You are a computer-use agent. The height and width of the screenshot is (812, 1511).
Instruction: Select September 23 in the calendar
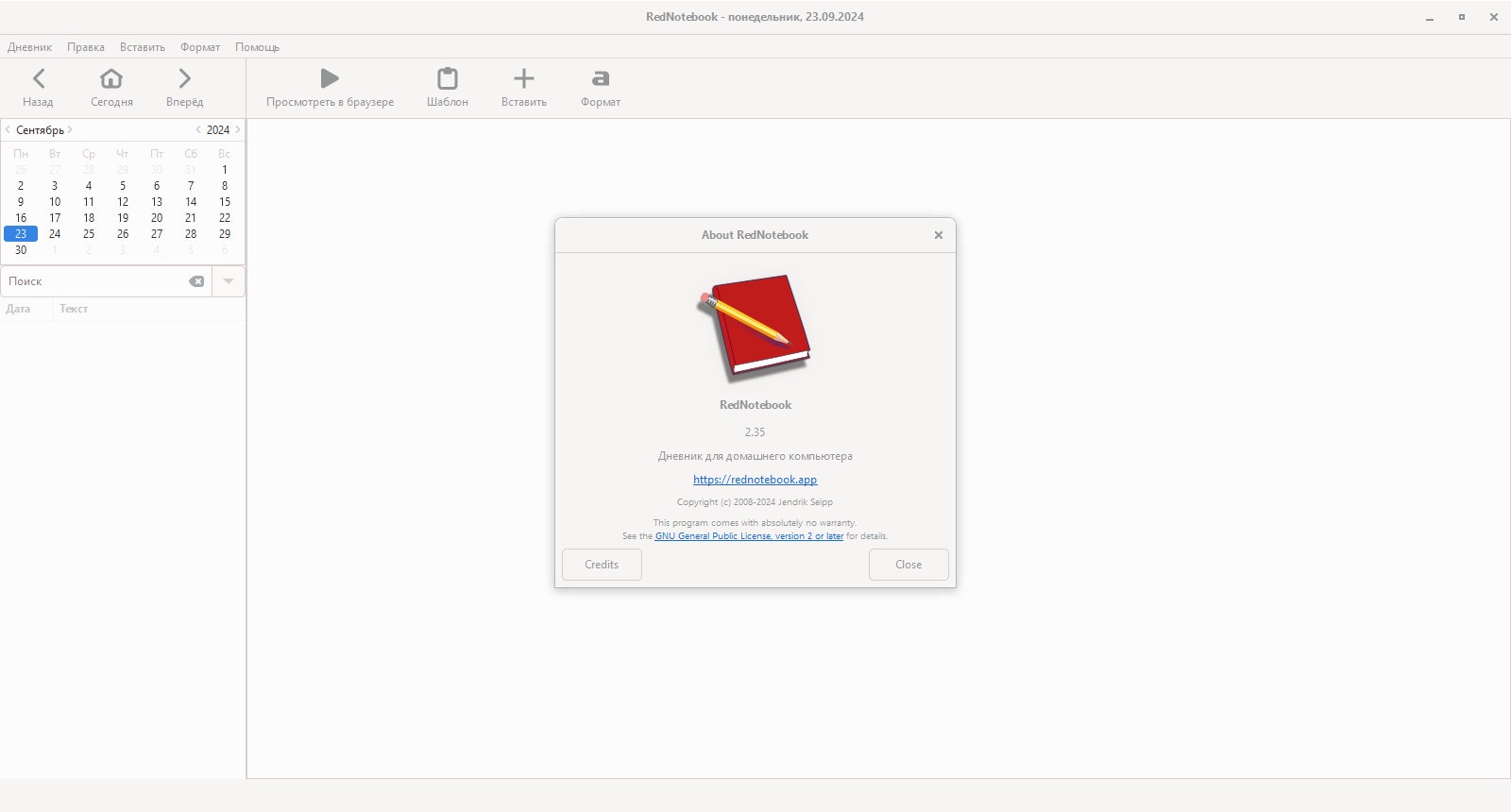[21, 234]
